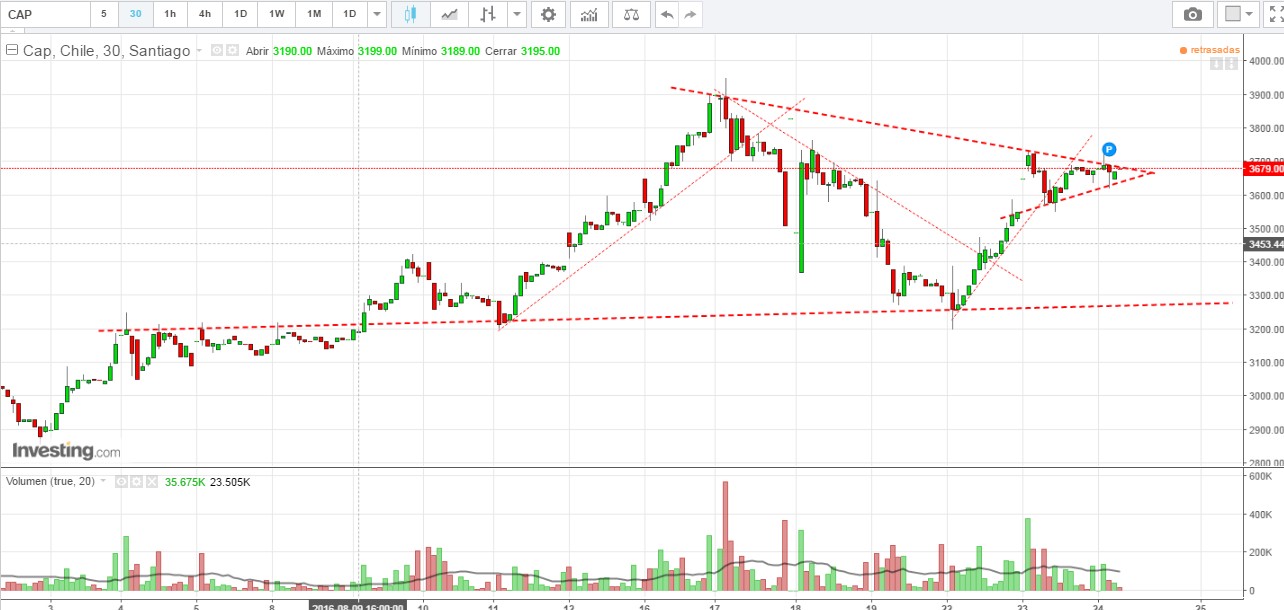Select the 5 minute timeframe
This screenshot has height=610, width=1284.
[x=104, y=14]
